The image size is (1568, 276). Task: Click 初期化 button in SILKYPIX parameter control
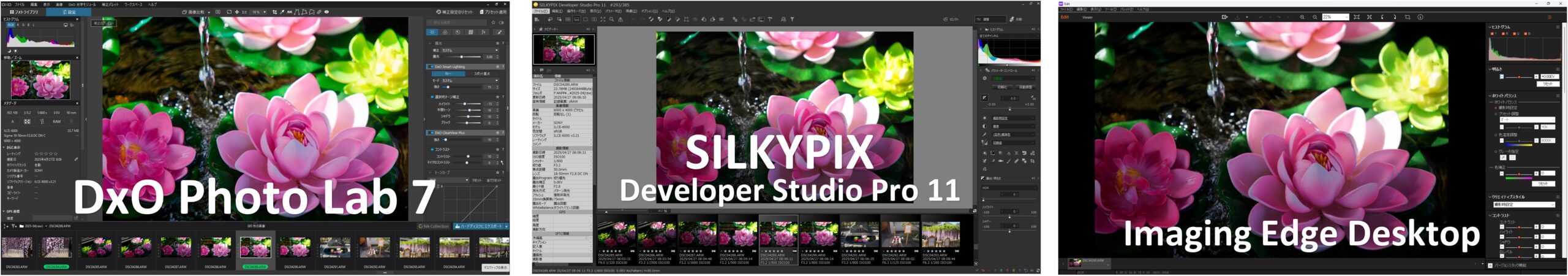[x=1002, y=87]
